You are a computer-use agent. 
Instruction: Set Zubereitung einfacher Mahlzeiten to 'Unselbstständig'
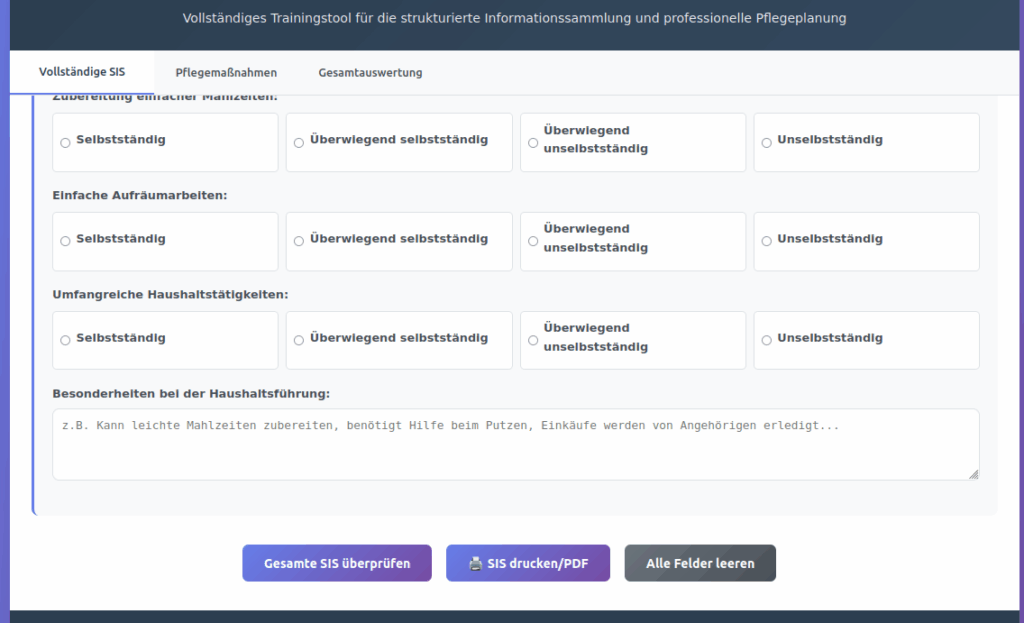click(x=767, y=142)
